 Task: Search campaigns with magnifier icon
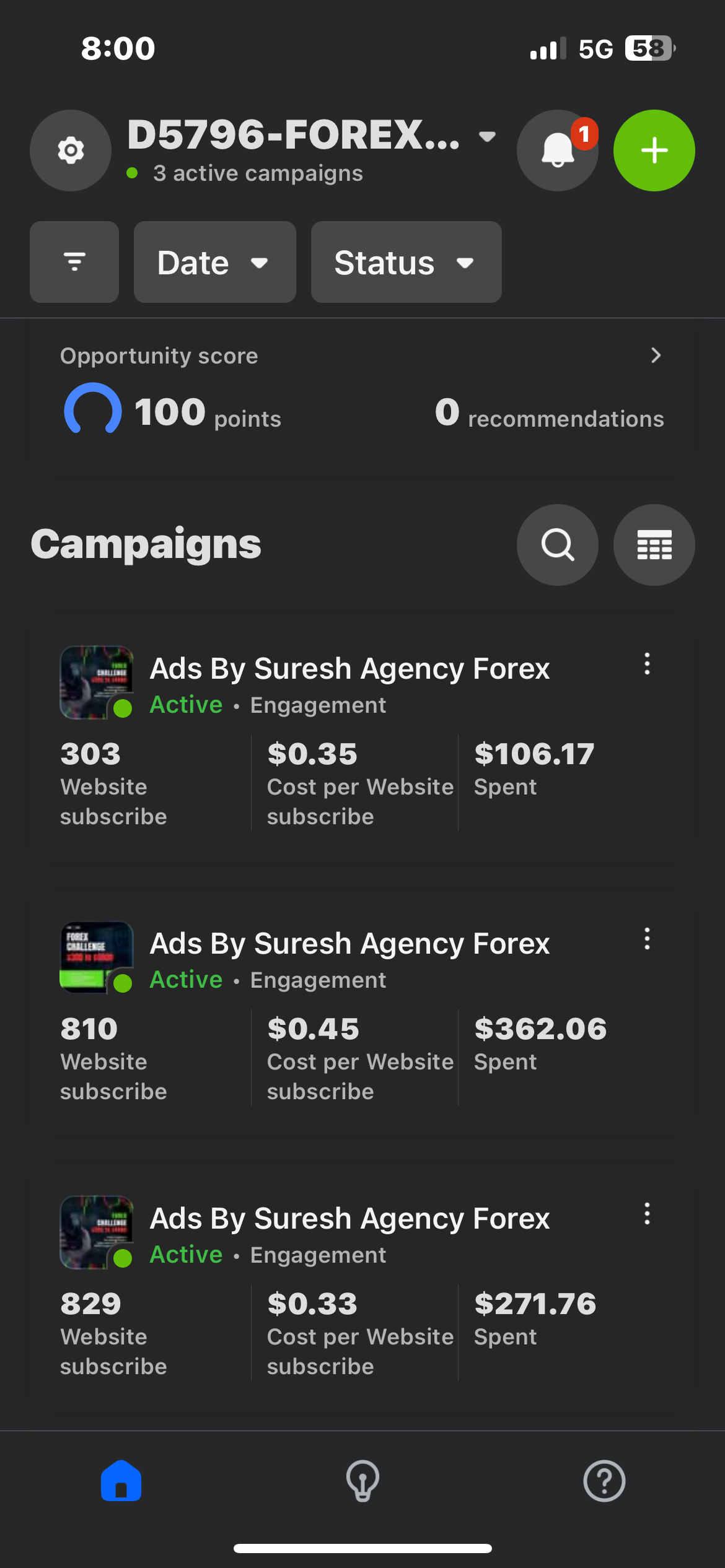(557, 545)
